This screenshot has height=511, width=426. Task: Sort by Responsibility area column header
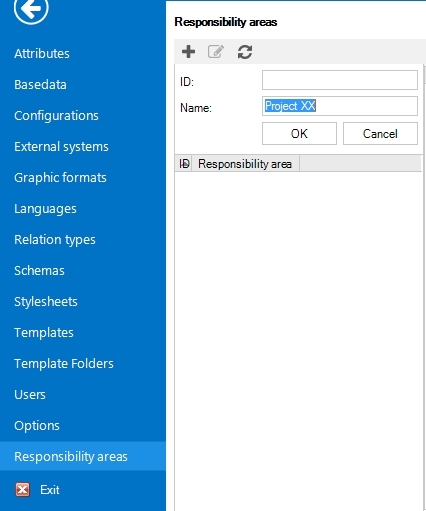pos(245,164)
